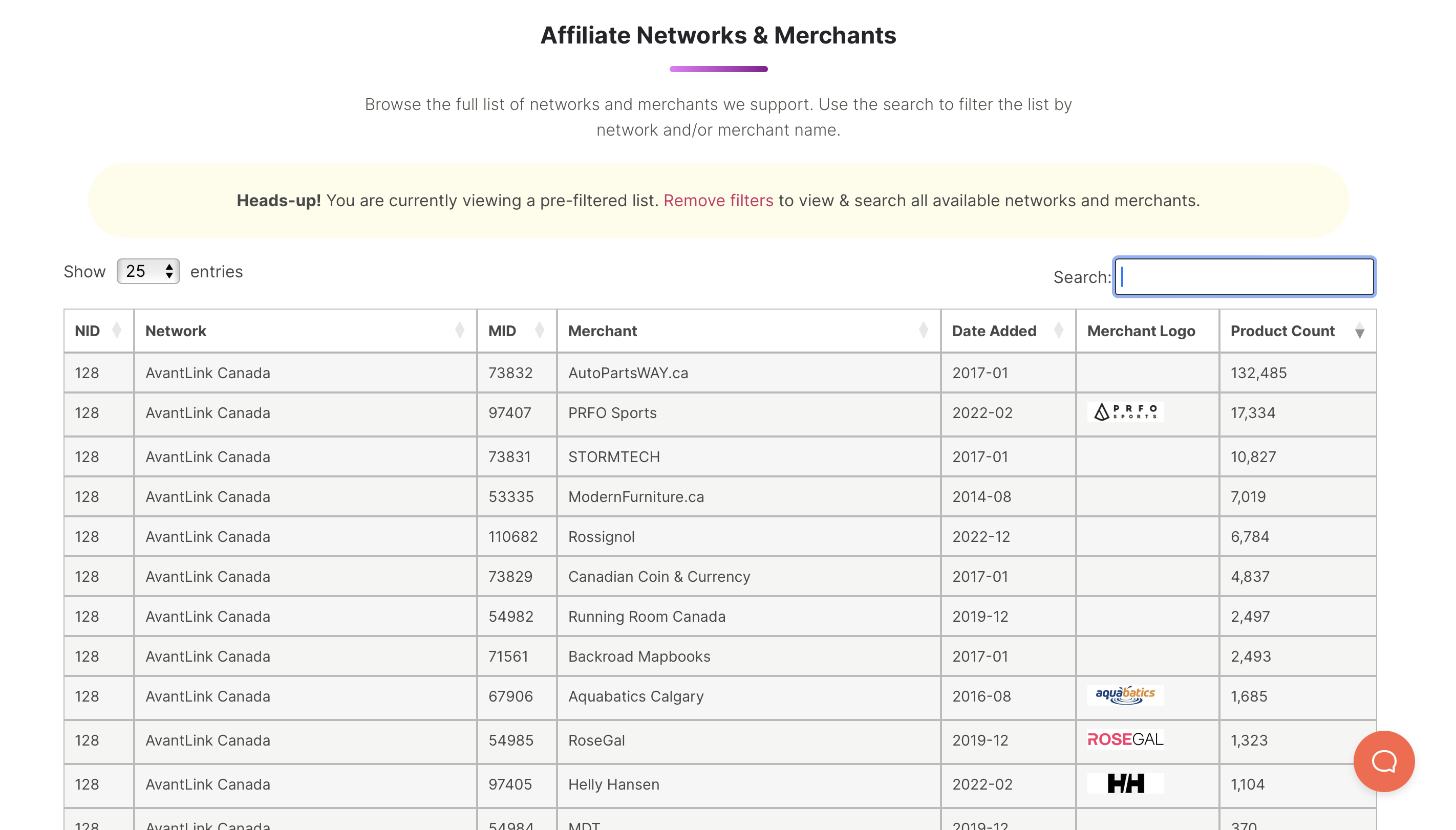Image resolution: width=1456 pixels, height=830 pixels.
Task: Select STORMTECH merchant cell
Action: tap(748, 456)
